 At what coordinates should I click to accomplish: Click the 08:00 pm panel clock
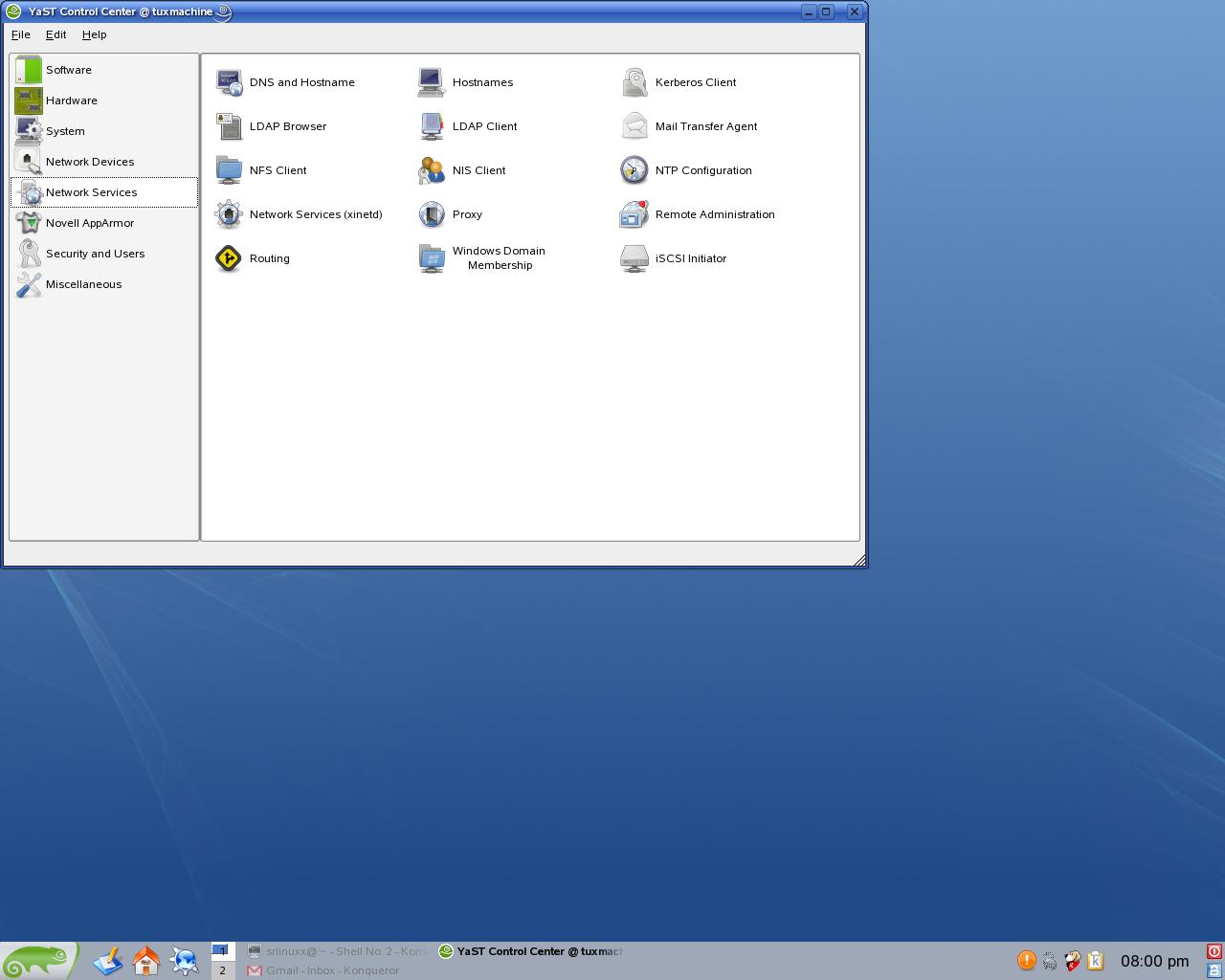click(x=1154, y=961)
